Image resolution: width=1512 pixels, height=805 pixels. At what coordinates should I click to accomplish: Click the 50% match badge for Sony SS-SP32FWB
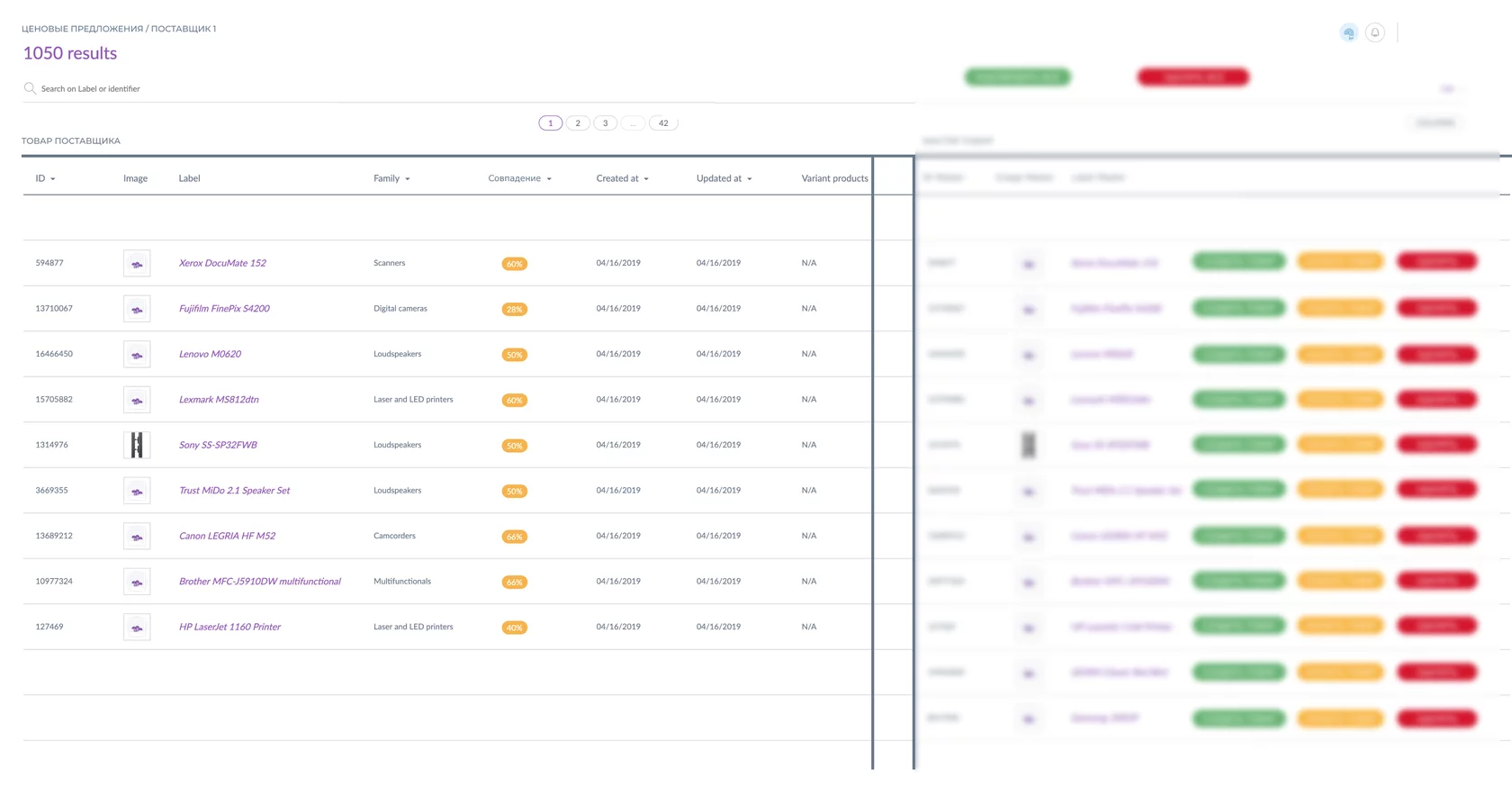click(x=514, y=446)
